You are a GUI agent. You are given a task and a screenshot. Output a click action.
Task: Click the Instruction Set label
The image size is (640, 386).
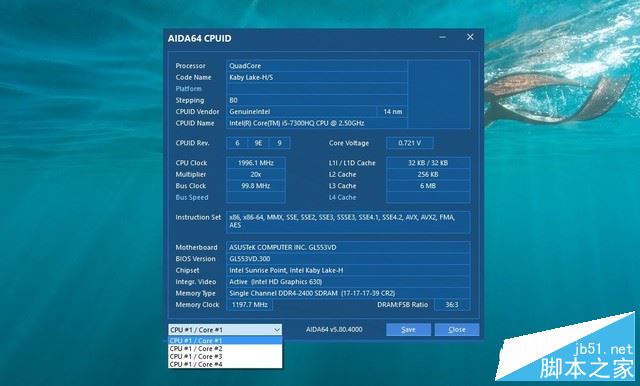(x=198, y=217)
